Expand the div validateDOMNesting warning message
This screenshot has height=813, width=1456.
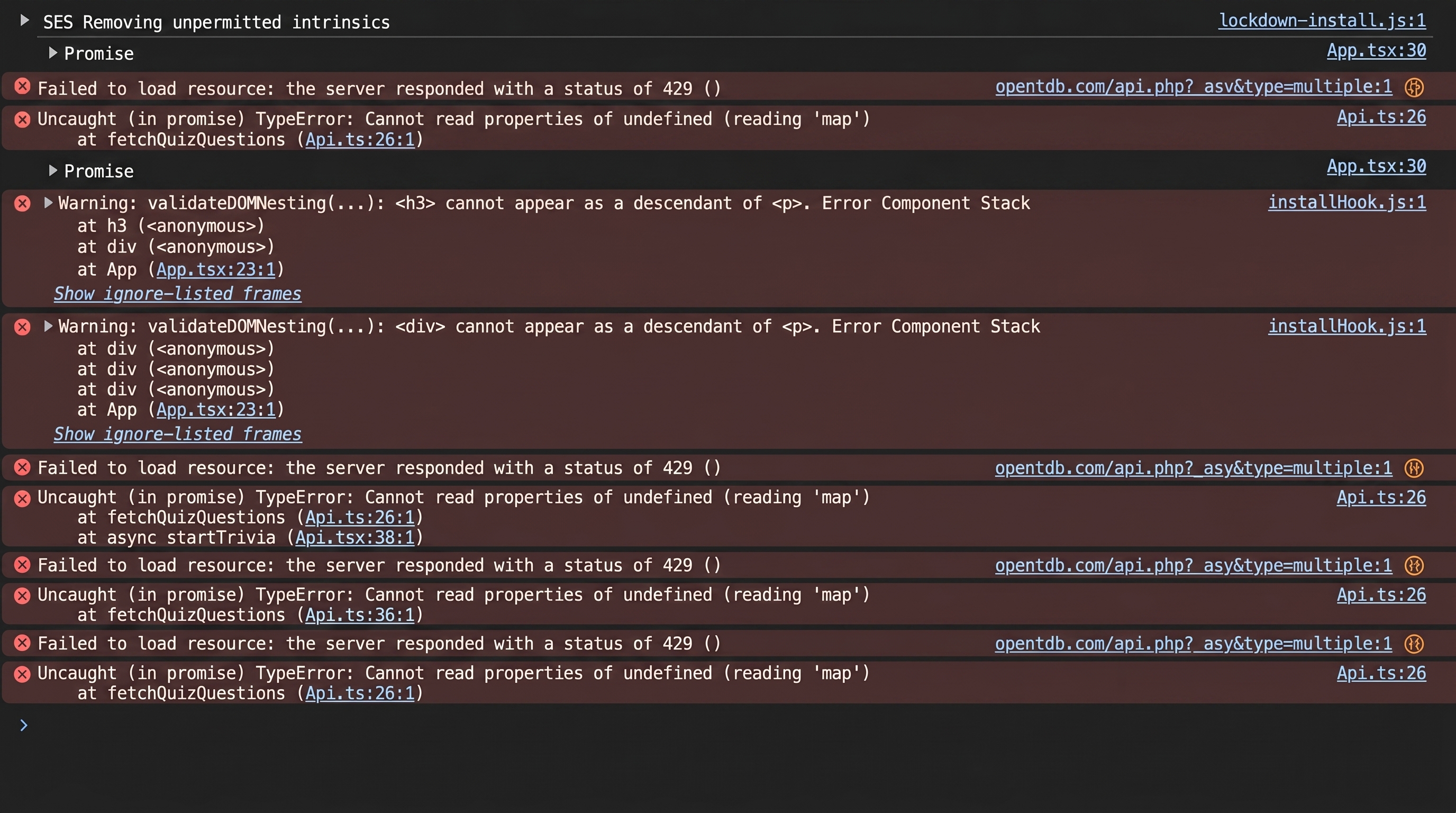[x=48, y=326]
